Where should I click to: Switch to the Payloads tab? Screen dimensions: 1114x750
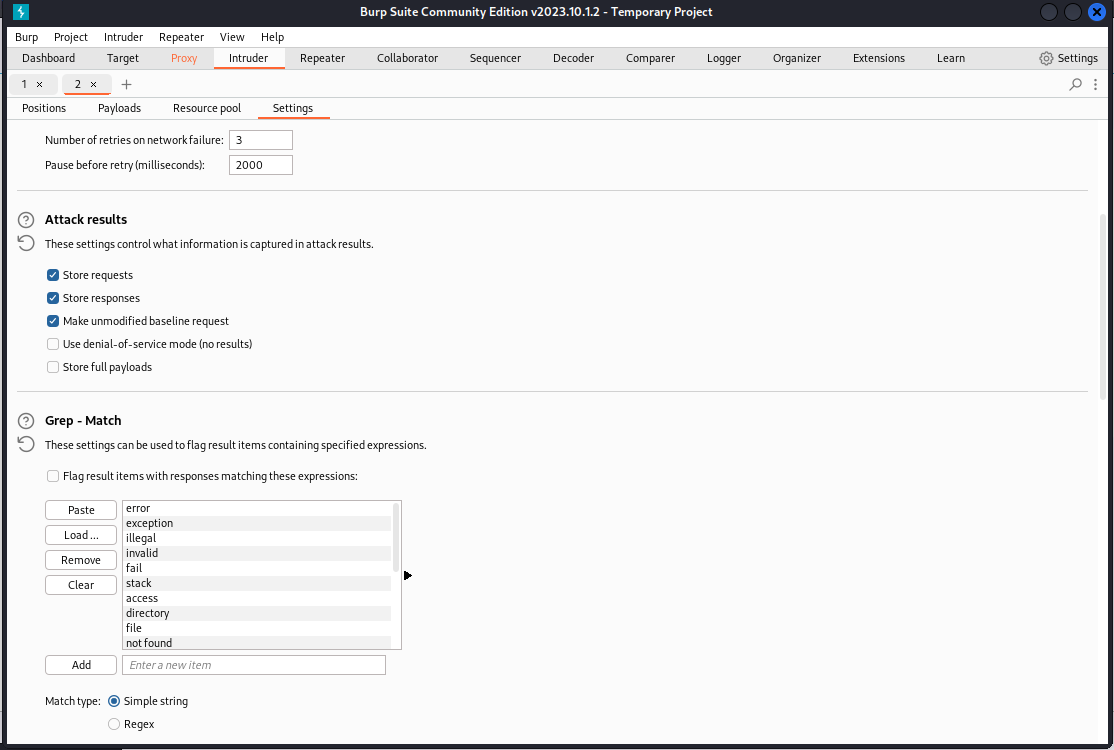coord(119,108)
